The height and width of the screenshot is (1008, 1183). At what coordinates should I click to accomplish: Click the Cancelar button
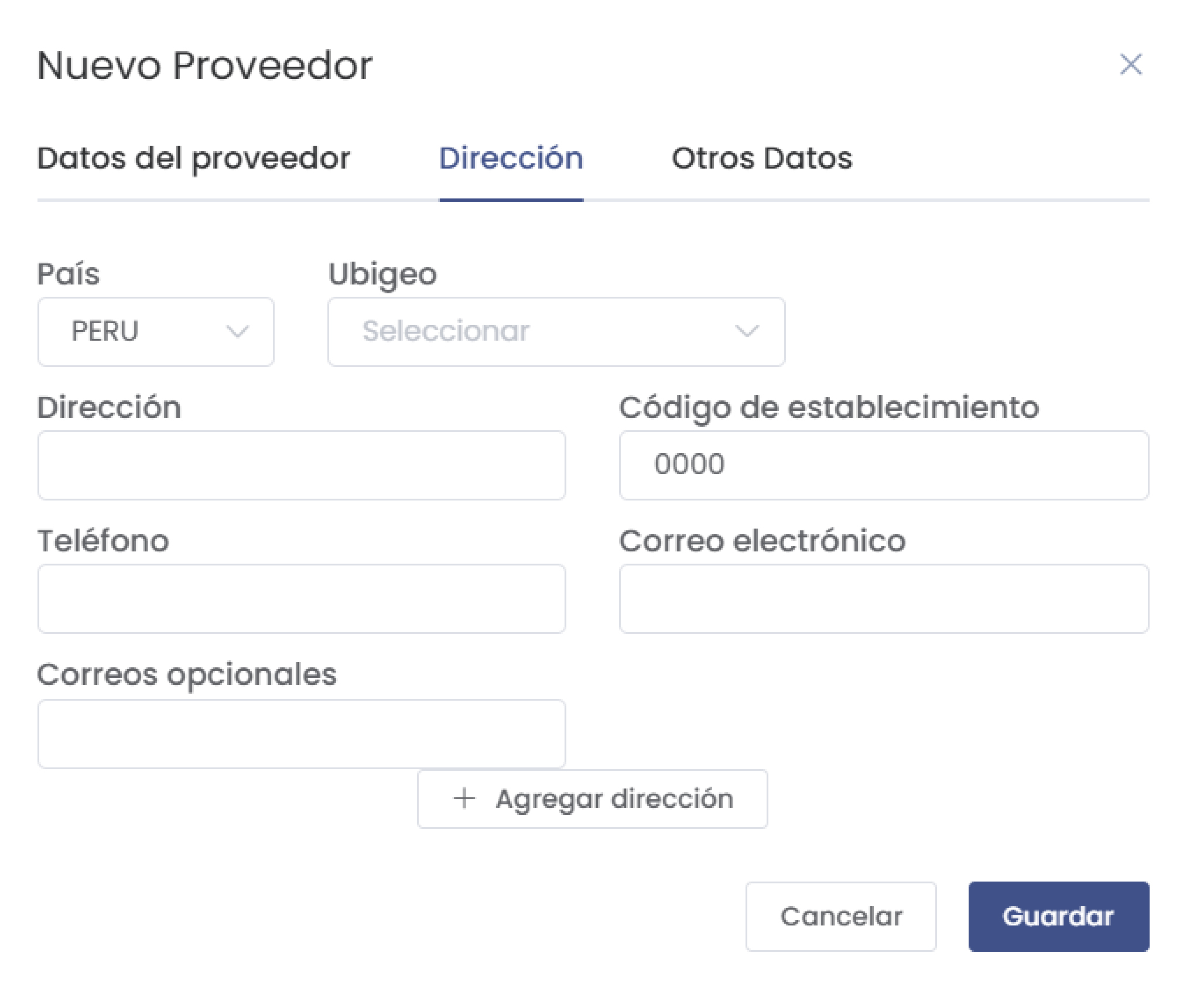[x=842, y=917]
